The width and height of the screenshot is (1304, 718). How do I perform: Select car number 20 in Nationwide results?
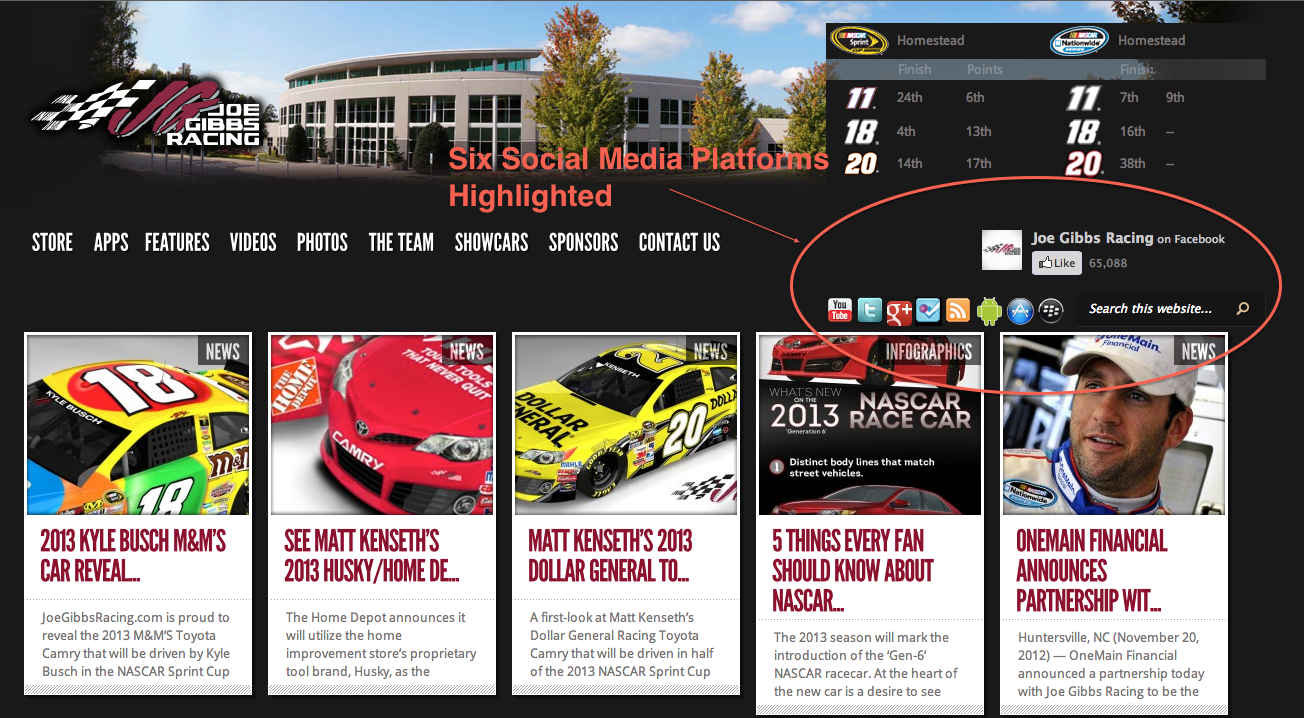[x=1084, y=163]
